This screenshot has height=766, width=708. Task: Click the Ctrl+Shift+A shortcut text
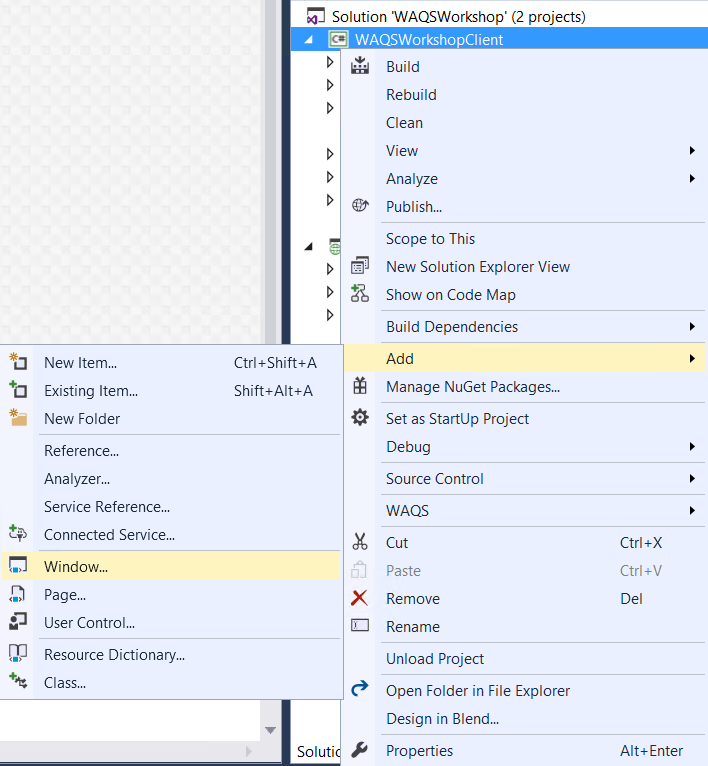tap(275, 362)
